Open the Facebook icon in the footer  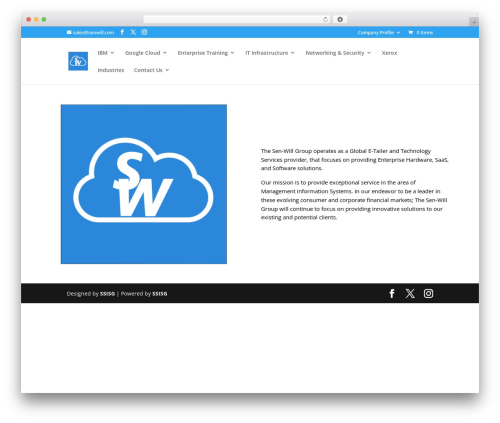(x=392, y=293)
